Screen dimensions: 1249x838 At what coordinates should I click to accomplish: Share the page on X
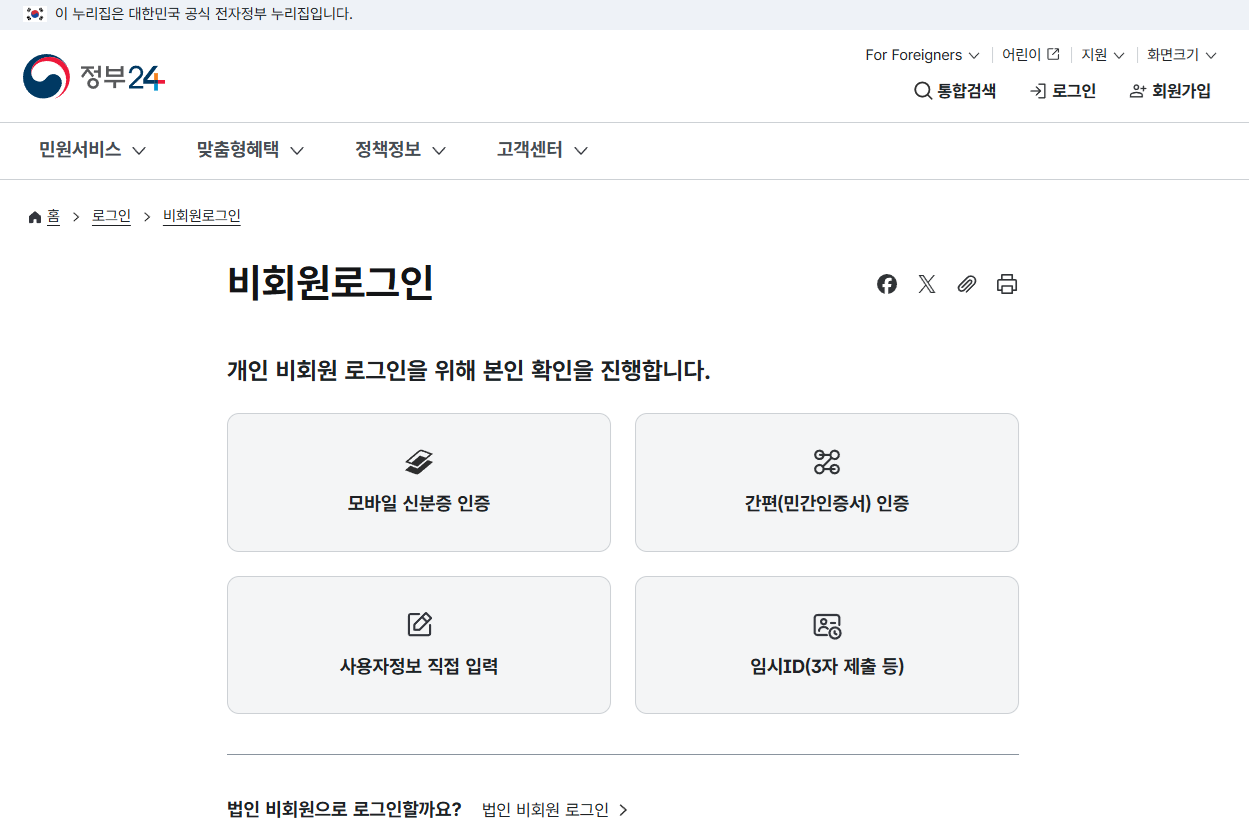[926, 284]
